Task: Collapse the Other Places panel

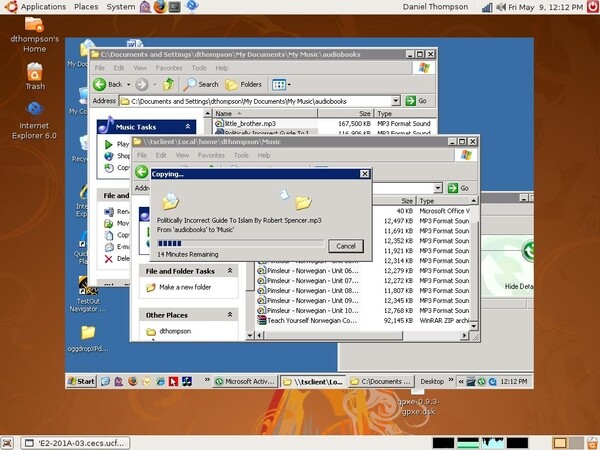Action: [230, 315]
